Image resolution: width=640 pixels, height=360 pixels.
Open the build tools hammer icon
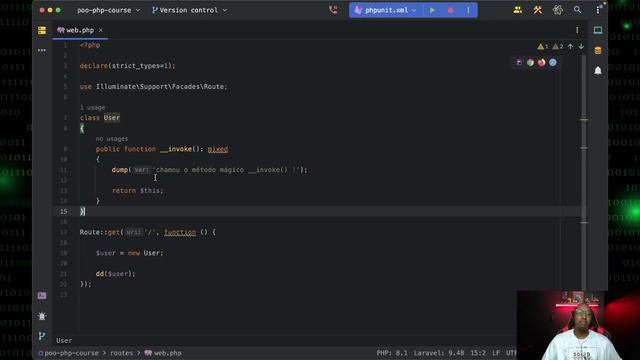538,10
